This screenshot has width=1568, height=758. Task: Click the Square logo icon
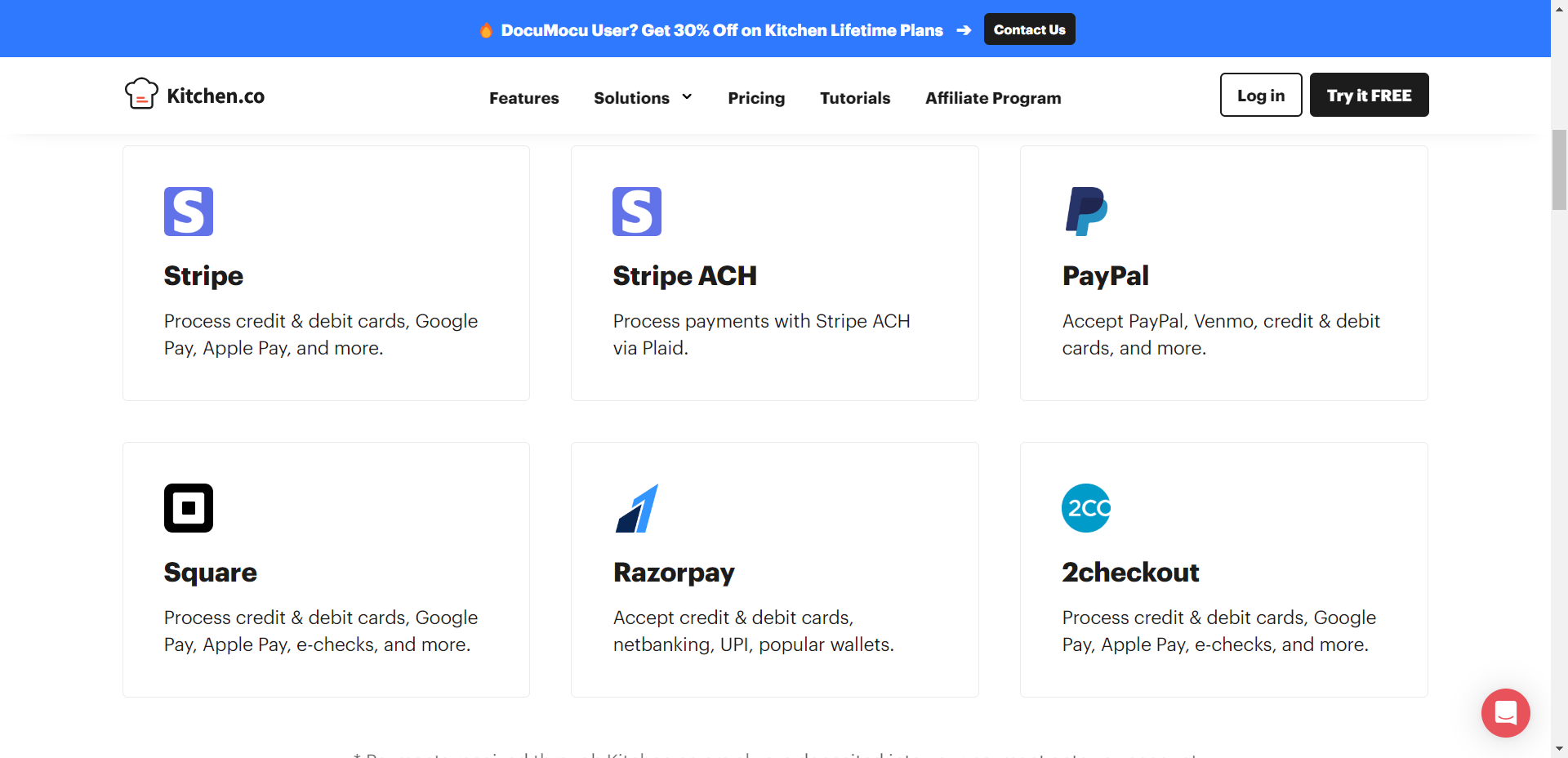[189, 508]
